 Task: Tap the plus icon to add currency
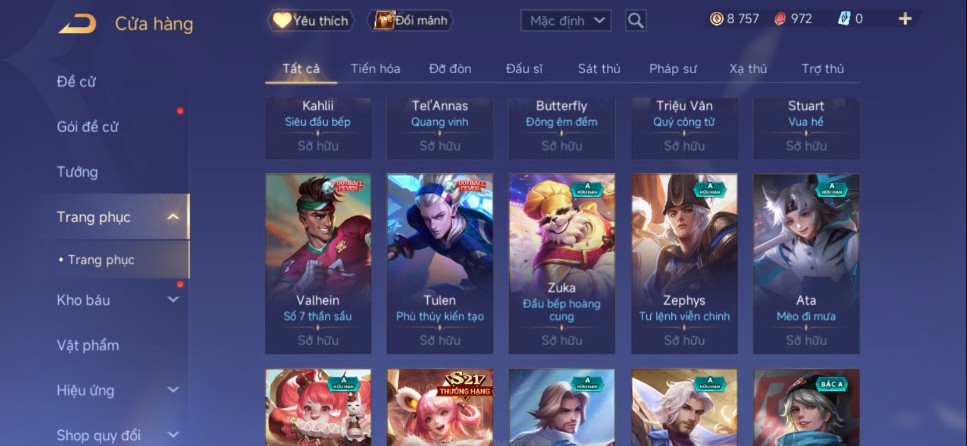[905, 19]
